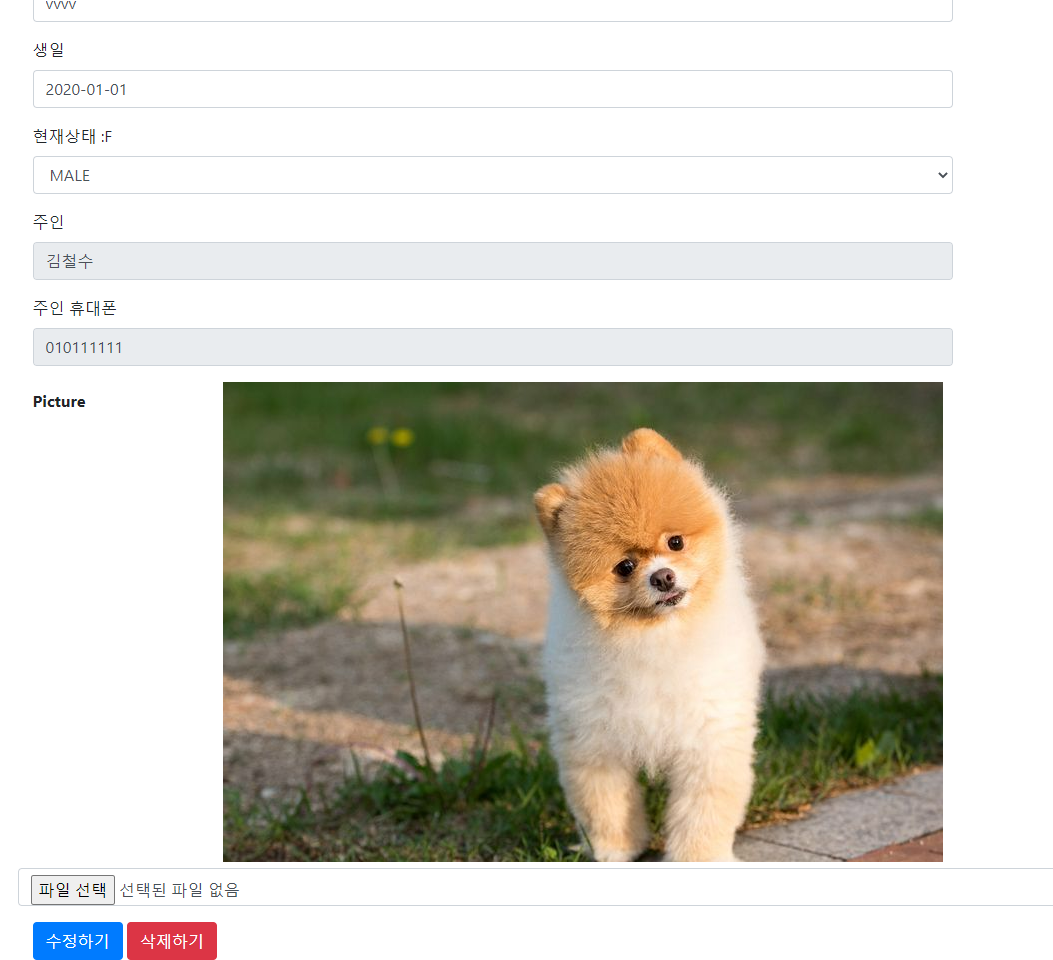The height and width of the screenshot is (960, 1053).
Task: Click the 주인 휴대폰 label
Action: (x=74, y=308)
